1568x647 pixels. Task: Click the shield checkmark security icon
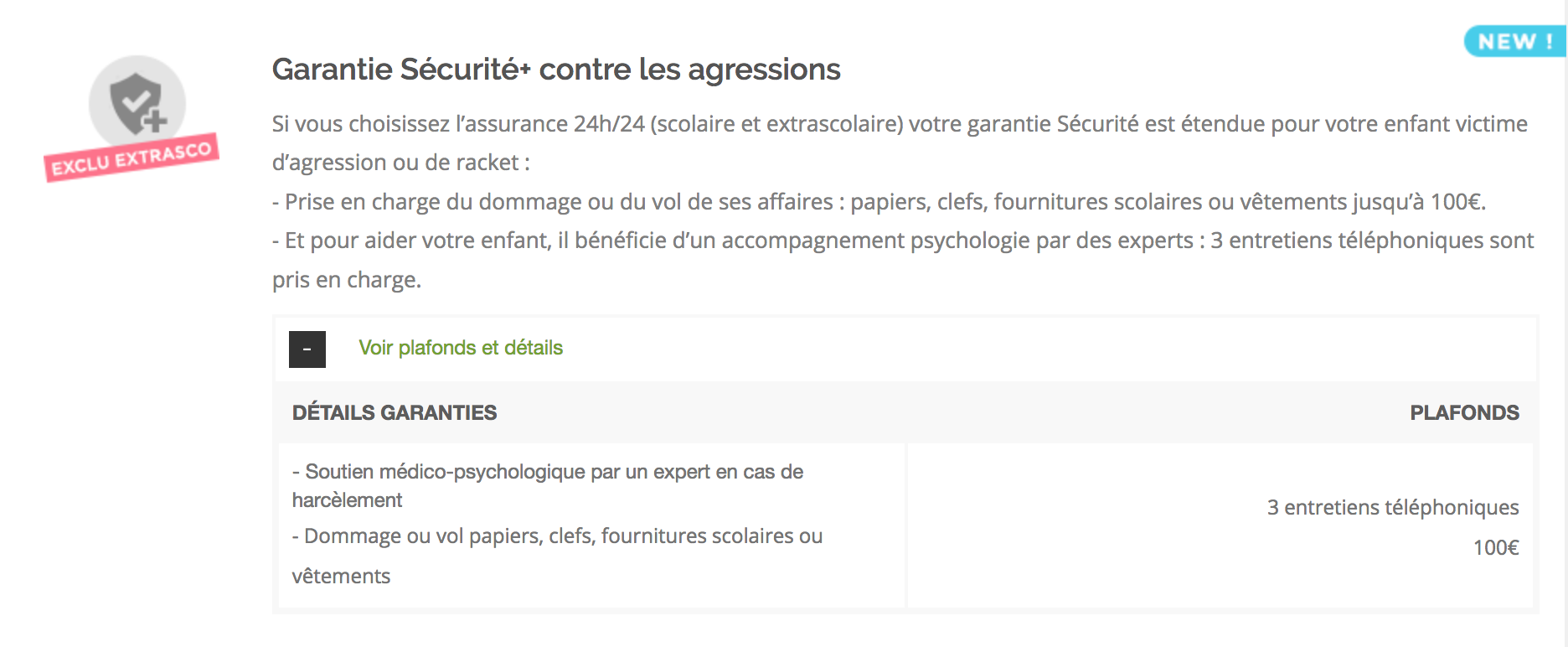point(137,104)
